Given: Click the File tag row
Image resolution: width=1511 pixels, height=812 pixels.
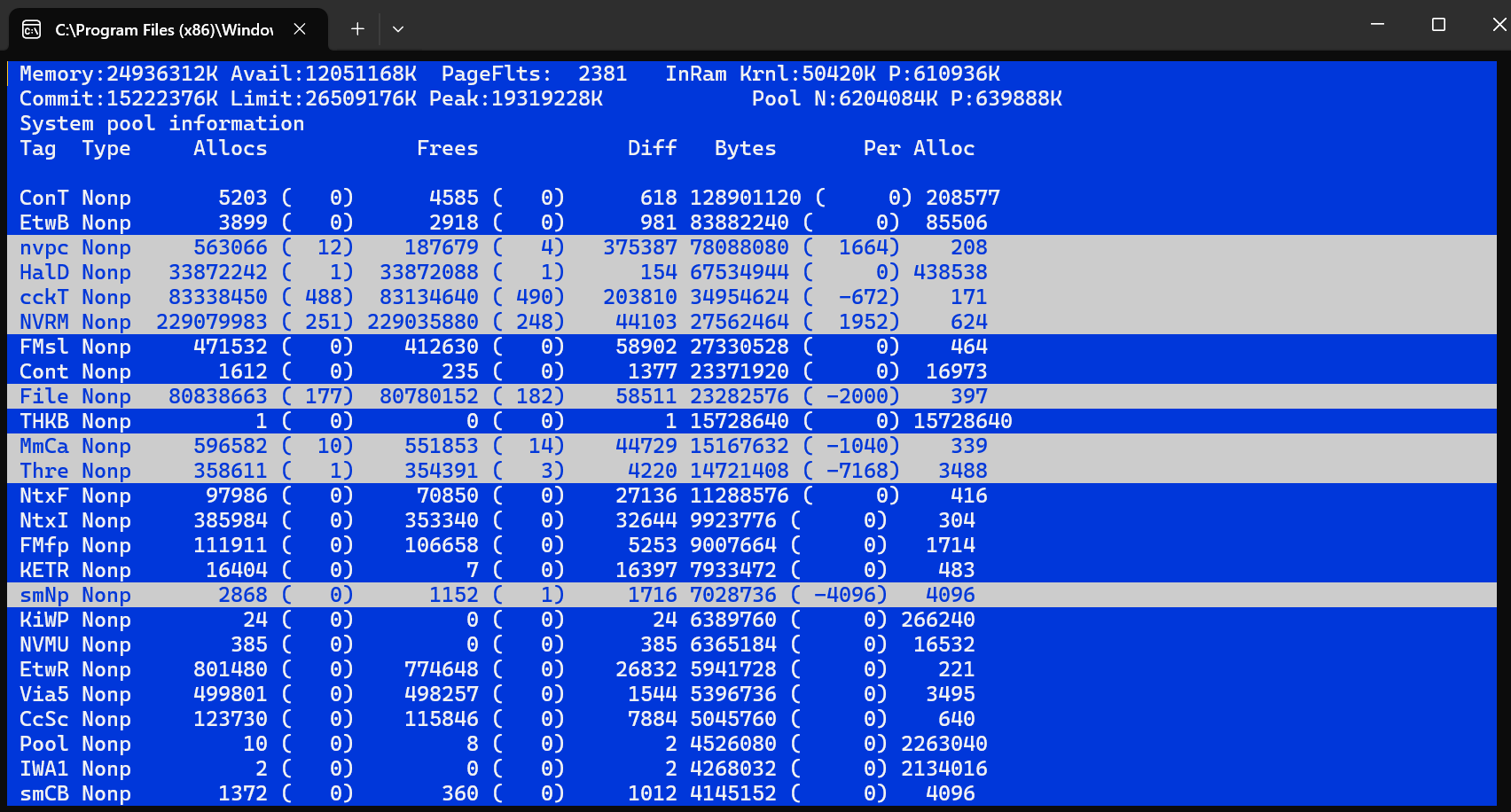Looking at the screenshot, I should pos(752,396).
